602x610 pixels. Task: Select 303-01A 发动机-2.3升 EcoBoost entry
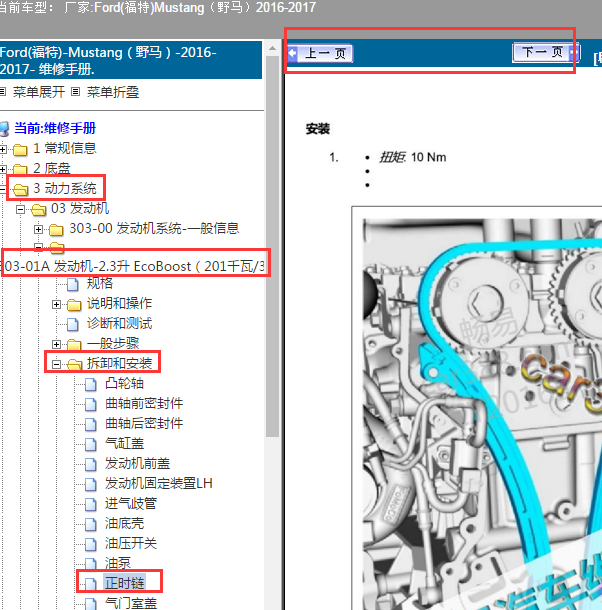tap(135, 266)
